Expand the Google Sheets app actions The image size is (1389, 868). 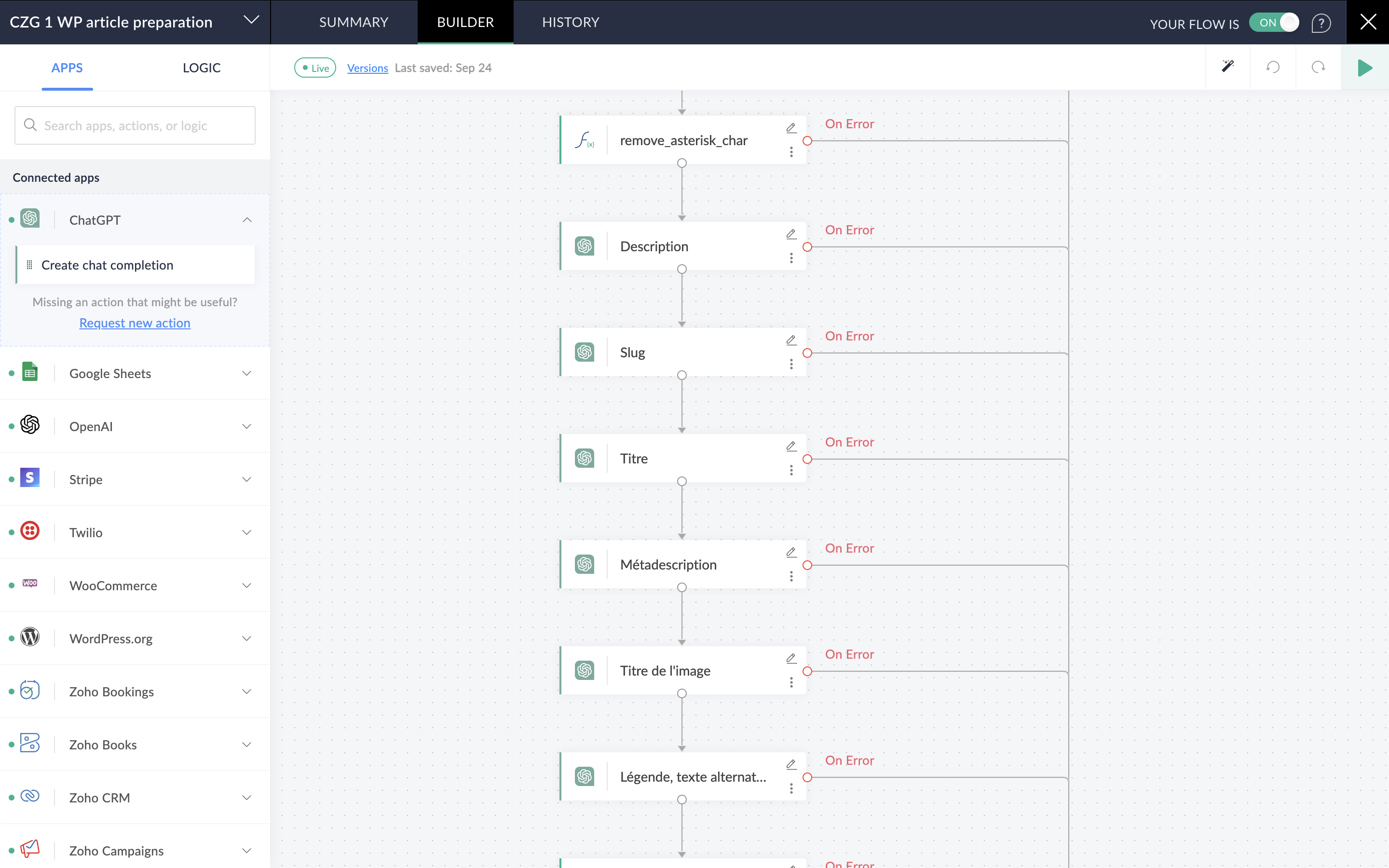[247, 373]
